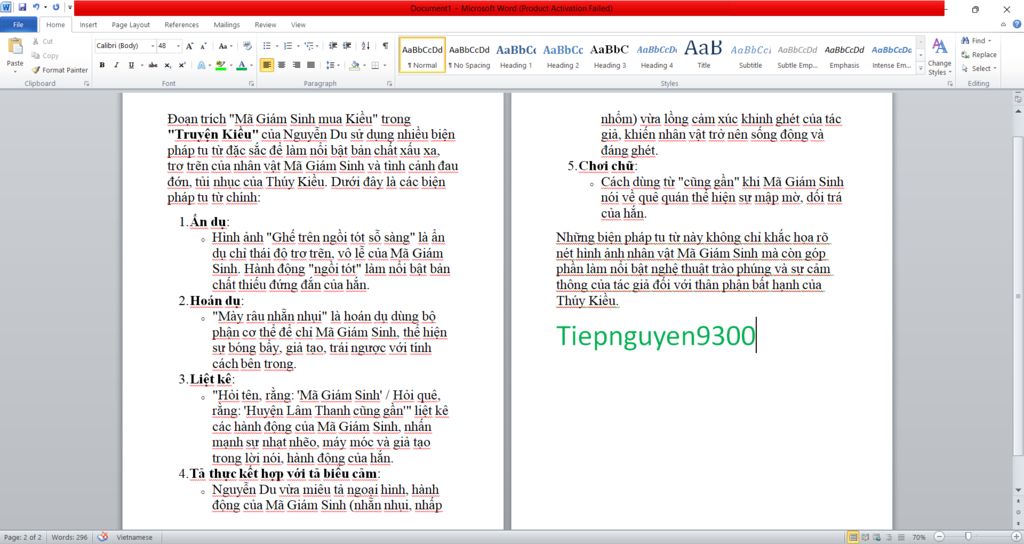Switch to Full Screen Reading view
The image size is (1024, 544).
[x=865, y=537]
